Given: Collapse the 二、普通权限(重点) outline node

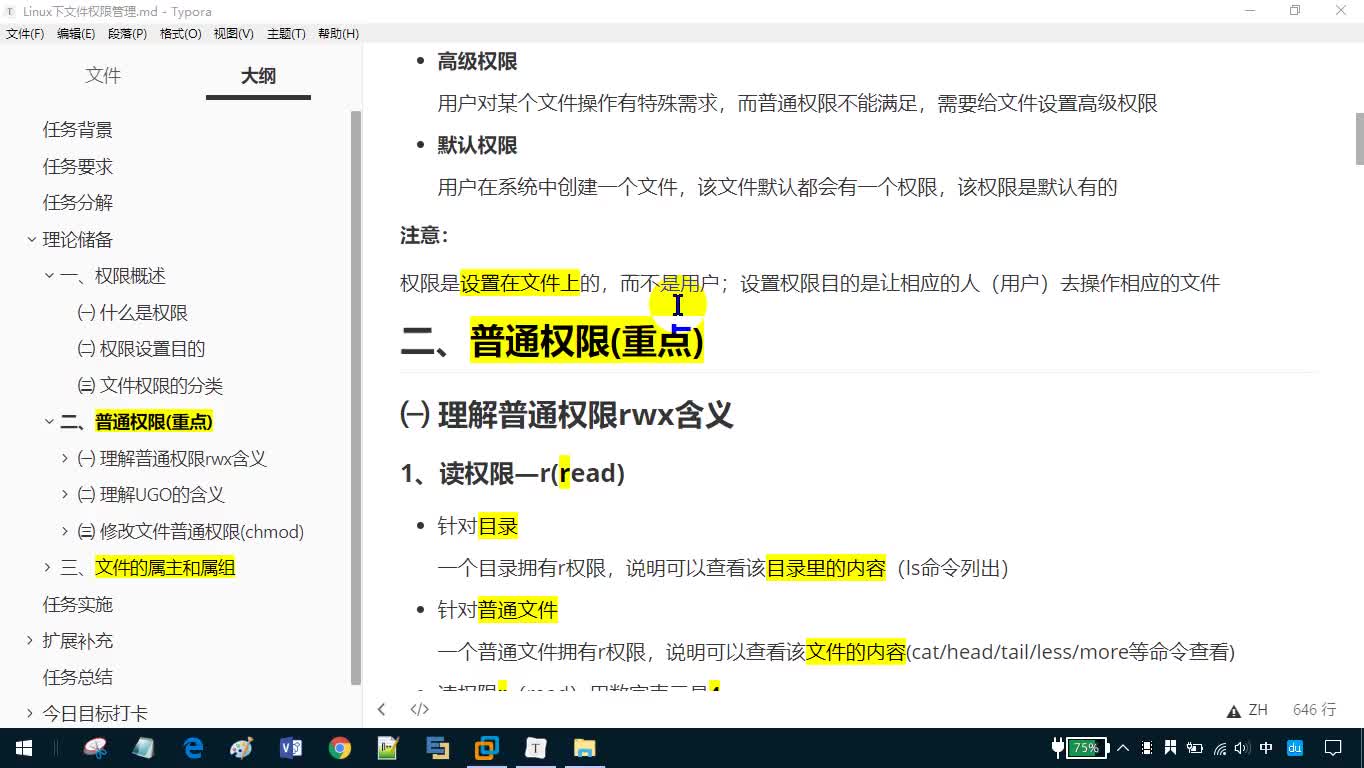Looking at the screenshot, I should click(x=49, y=422).
